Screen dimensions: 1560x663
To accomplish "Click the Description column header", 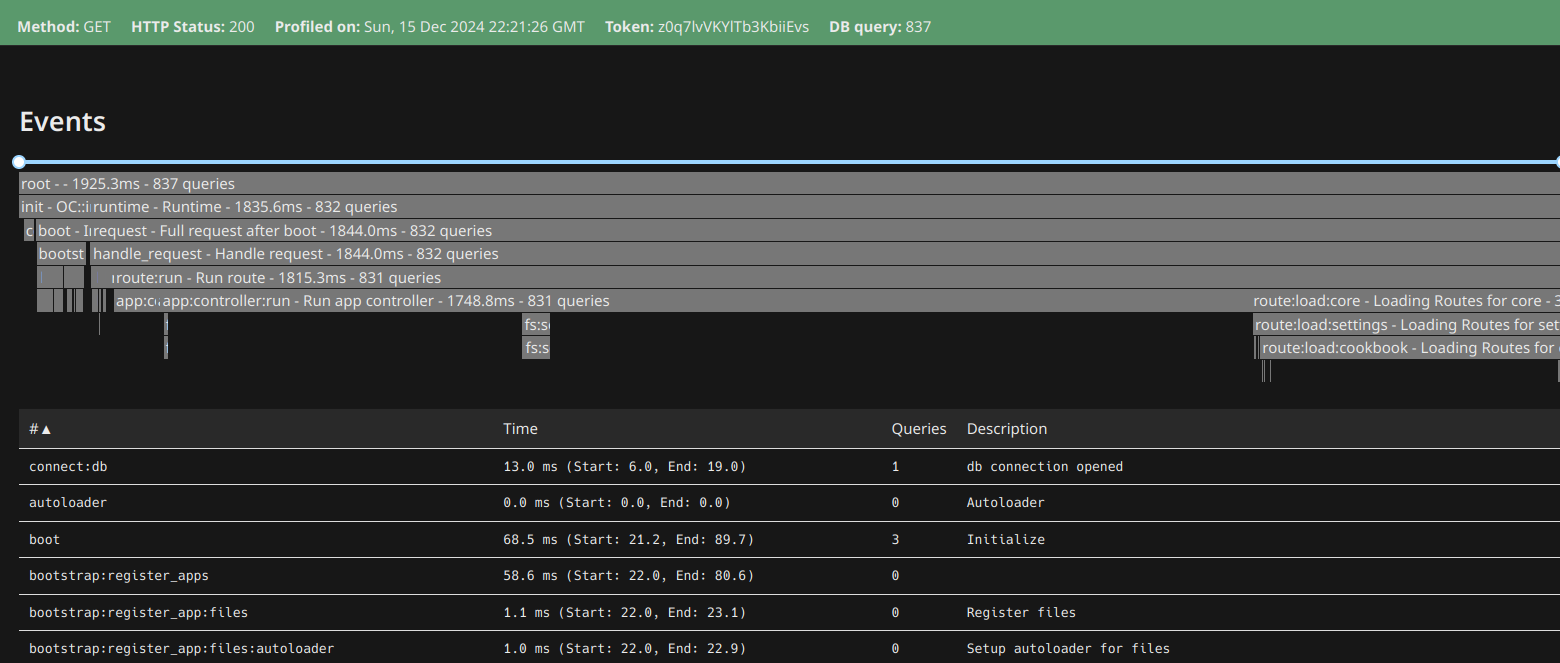I will (1006, 429).
